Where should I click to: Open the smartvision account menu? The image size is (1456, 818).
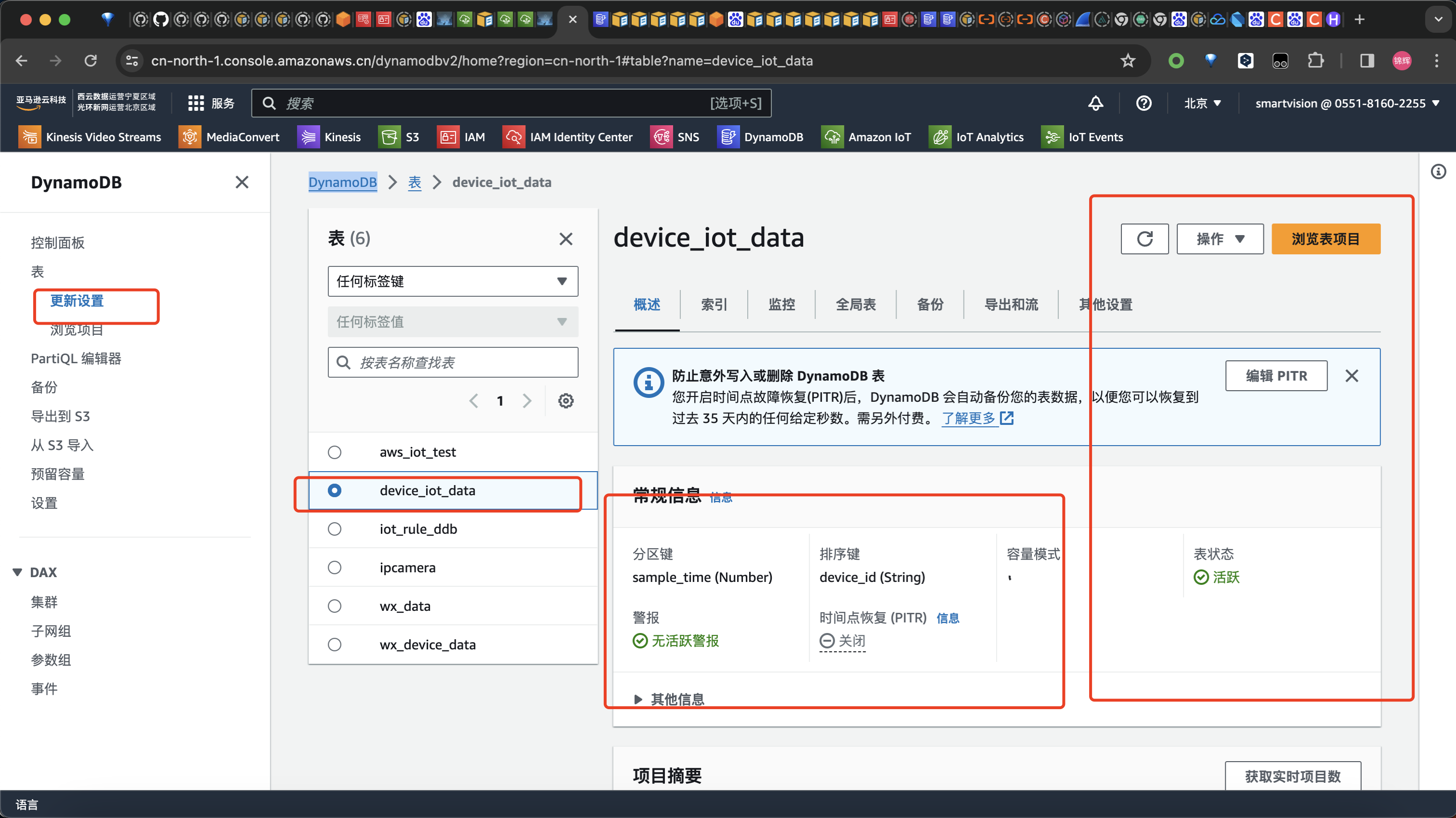1347,103
